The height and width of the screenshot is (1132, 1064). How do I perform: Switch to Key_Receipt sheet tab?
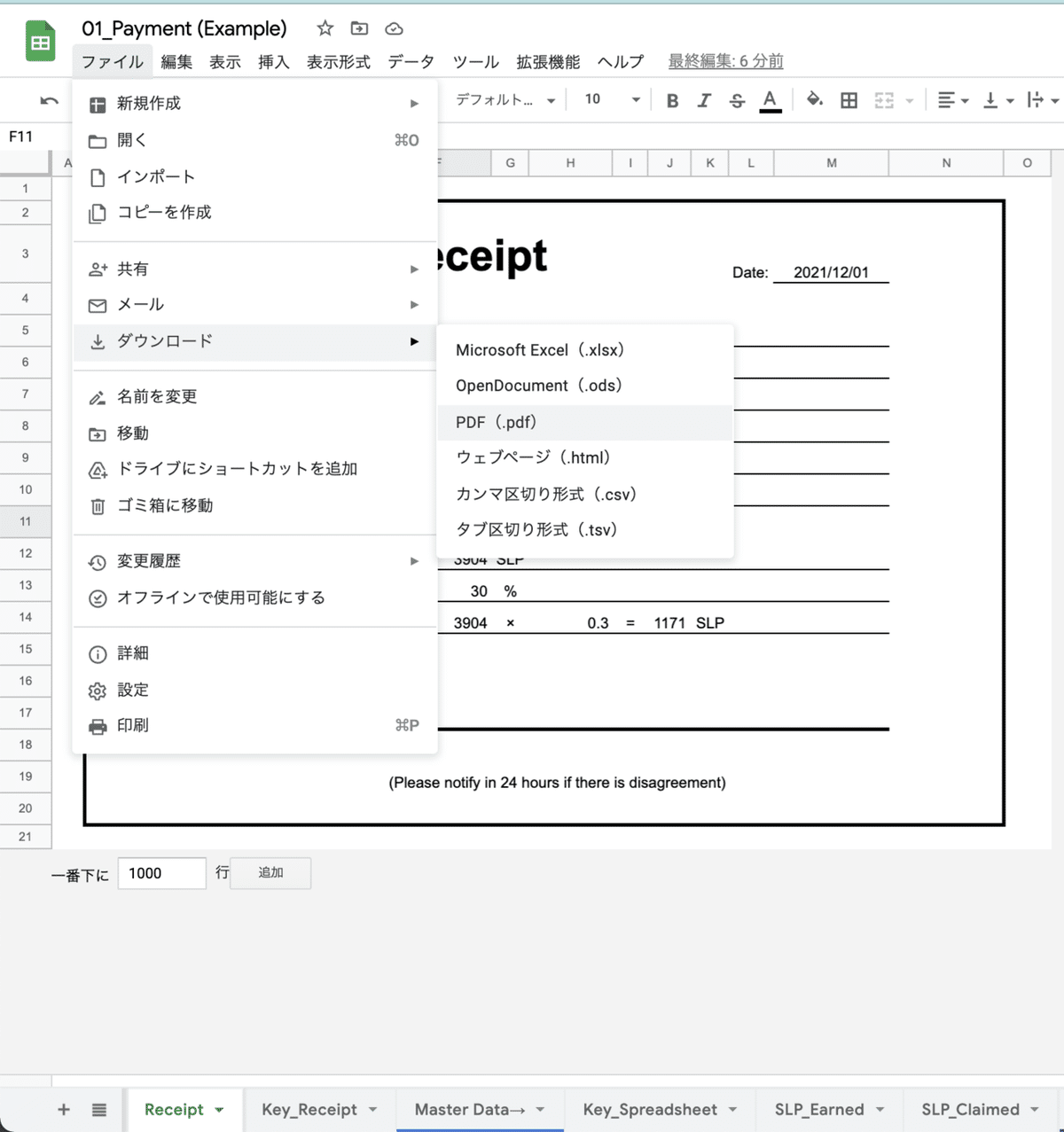coord(319,1110)
